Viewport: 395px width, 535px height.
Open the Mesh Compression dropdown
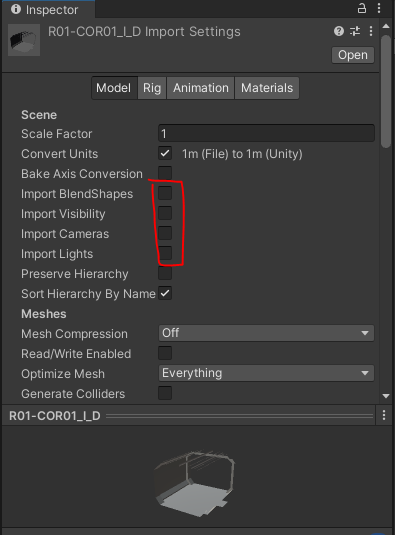point(266,333)
